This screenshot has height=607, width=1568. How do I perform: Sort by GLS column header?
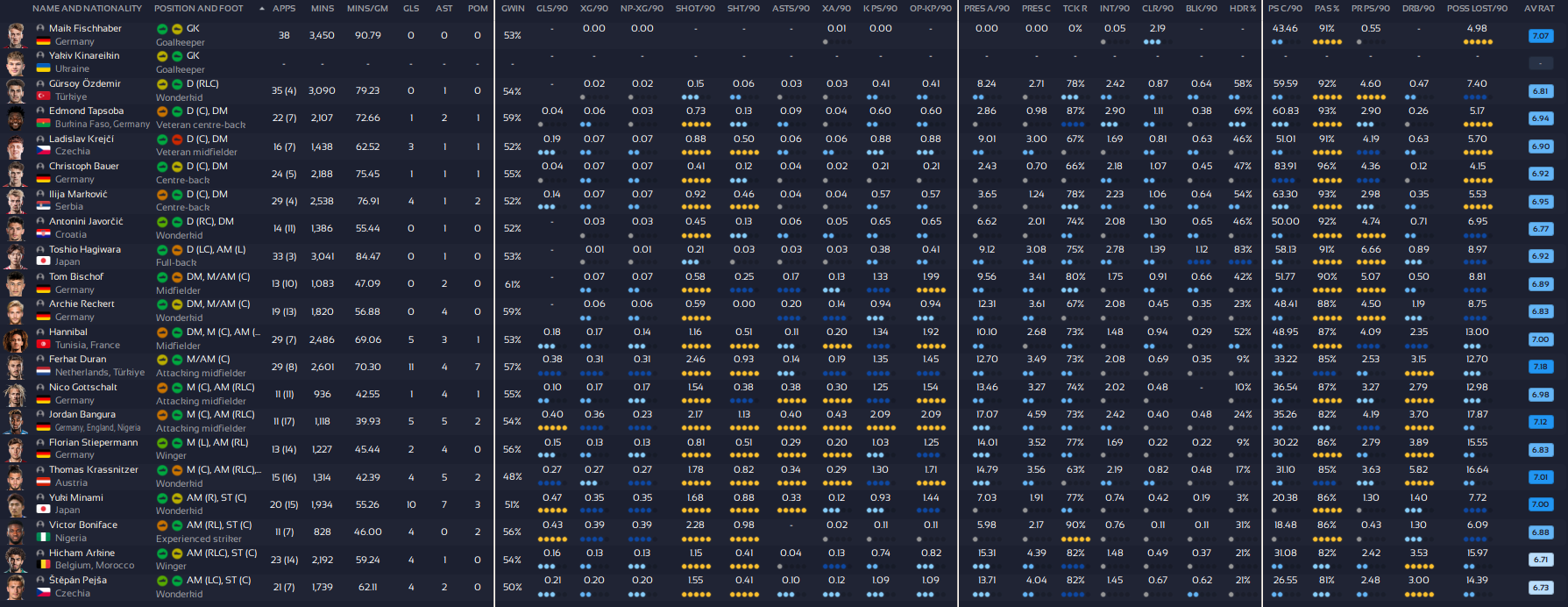pyautogui.click(x=411, y=9)
